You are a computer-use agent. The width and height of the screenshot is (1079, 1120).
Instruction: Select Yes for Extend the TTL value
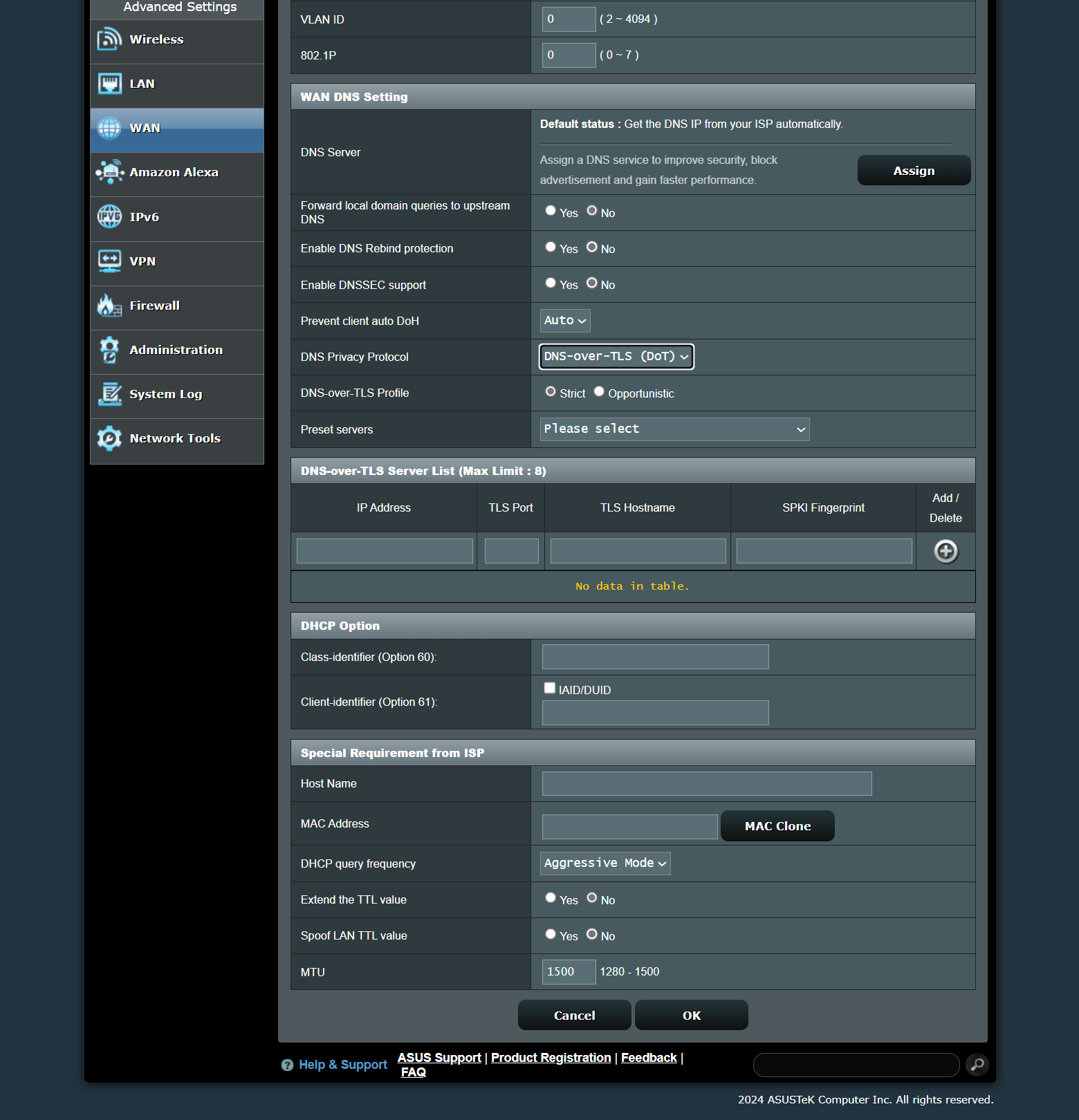click(551, 898)
